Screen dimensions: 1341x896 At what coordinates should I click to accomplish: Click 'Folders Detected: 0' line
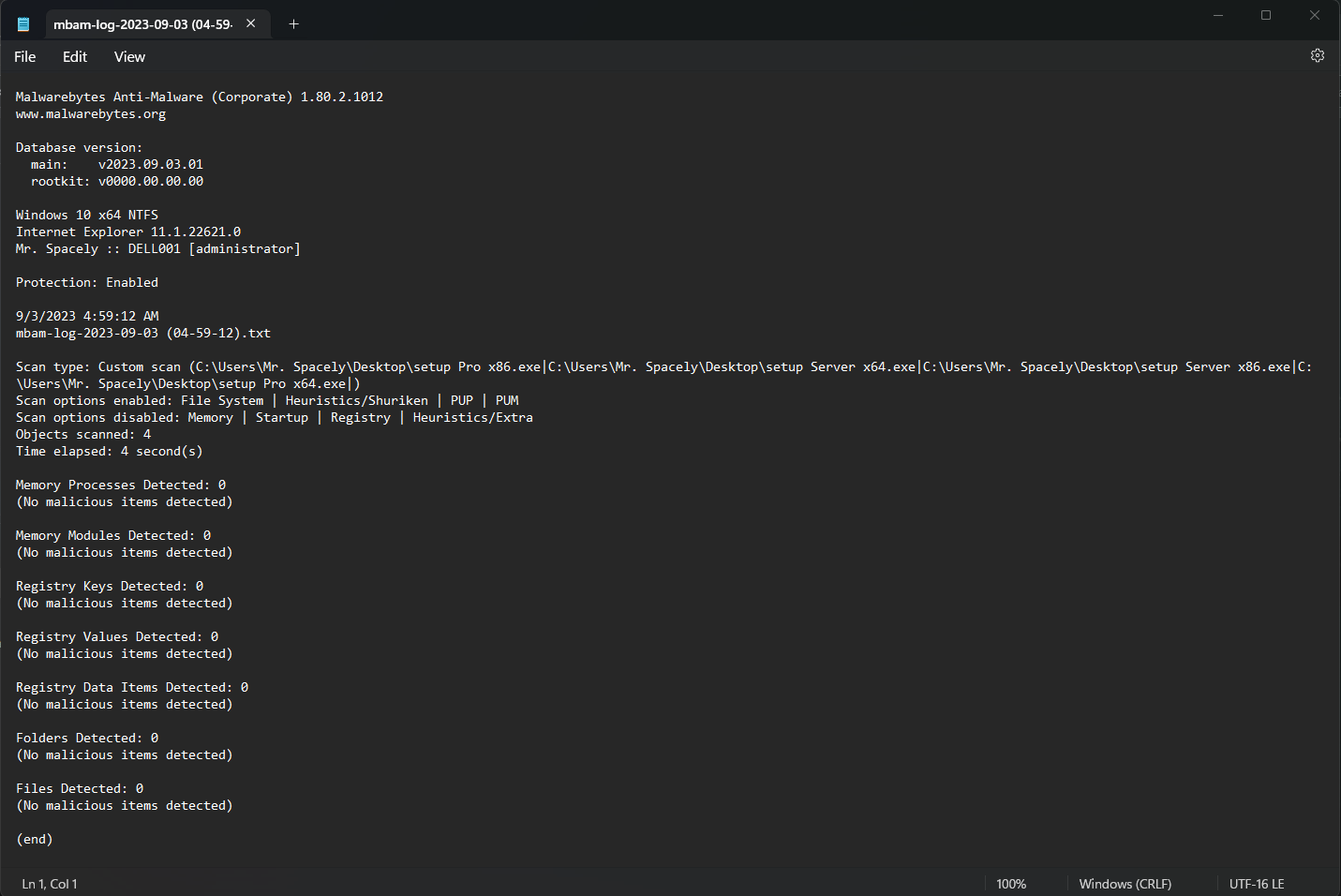87,739
